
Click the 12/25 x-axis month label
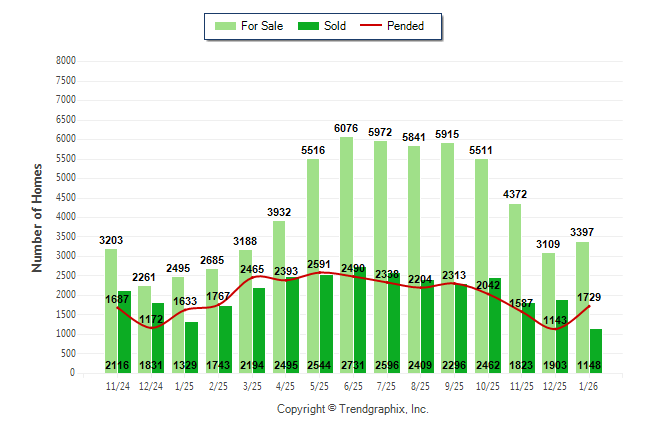(556, 384)
